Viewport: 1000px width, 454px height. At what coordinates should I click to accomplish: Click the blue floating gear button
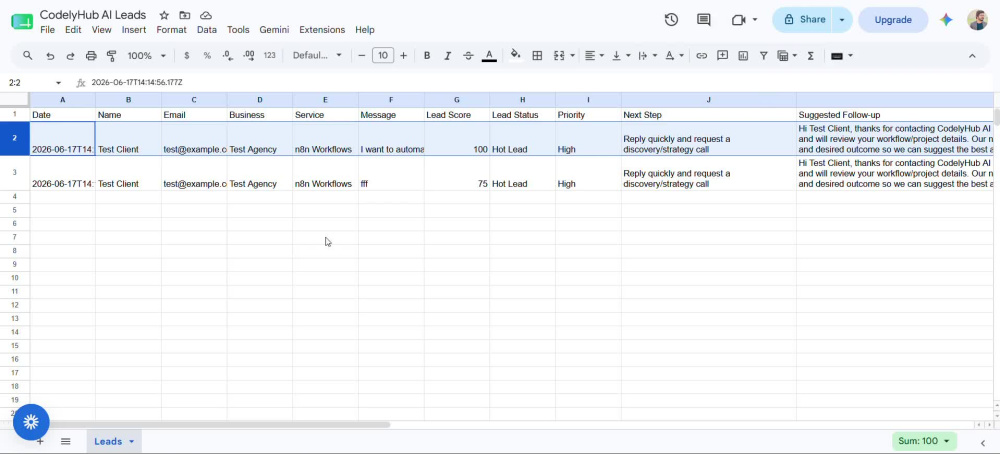coord(31,421)
